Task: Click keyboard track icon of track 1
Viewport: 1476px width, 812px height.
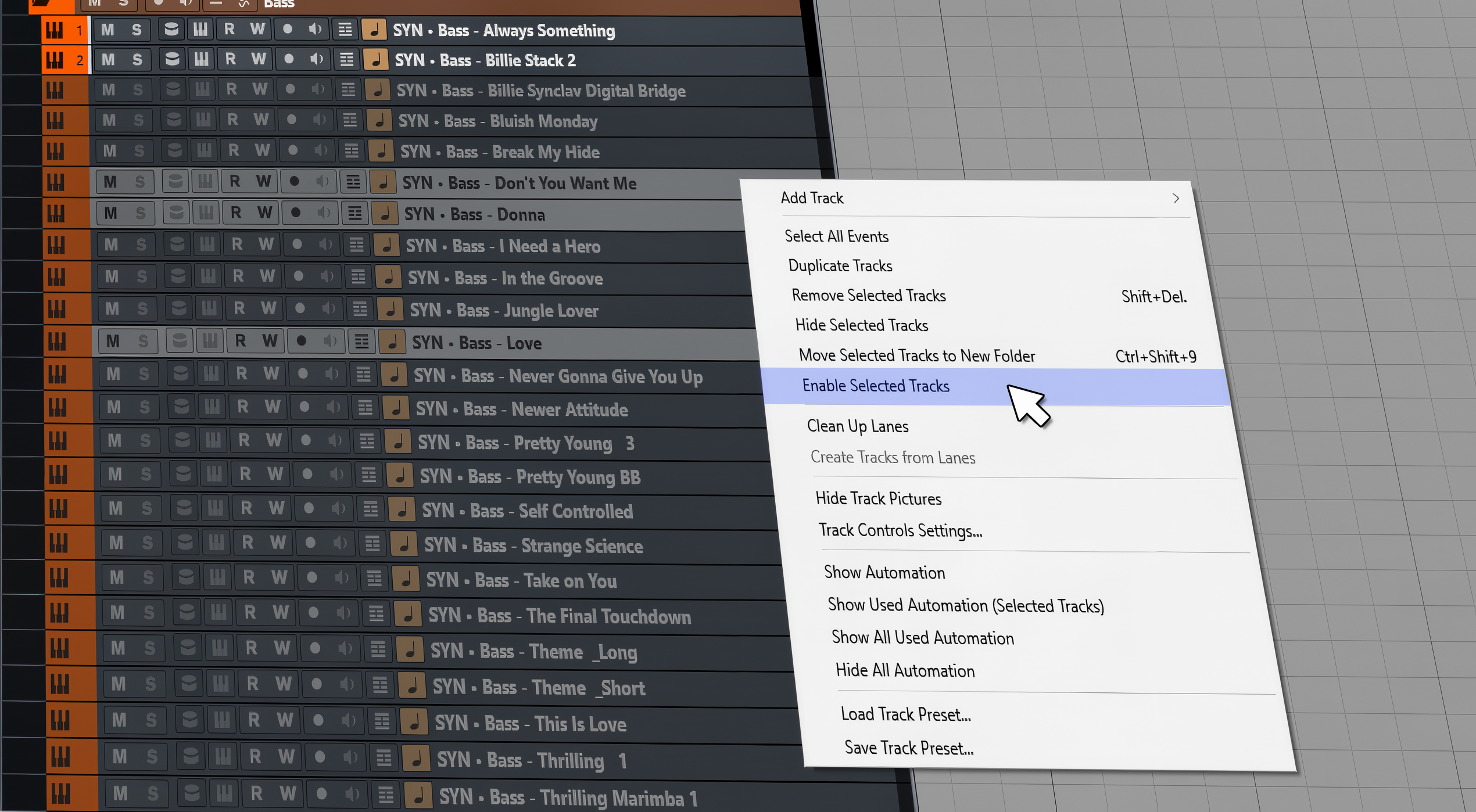Action: [55, 30]
